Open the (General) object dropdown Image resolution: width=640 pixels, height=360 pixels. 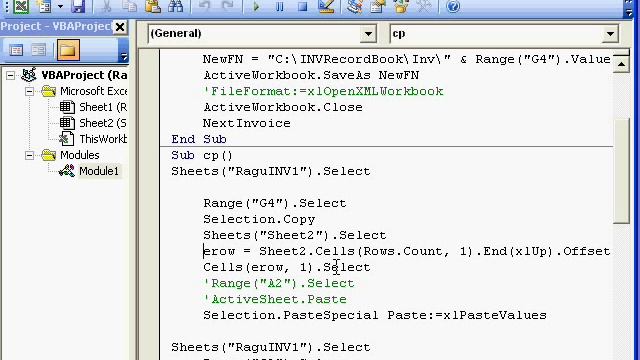[368, 33]
